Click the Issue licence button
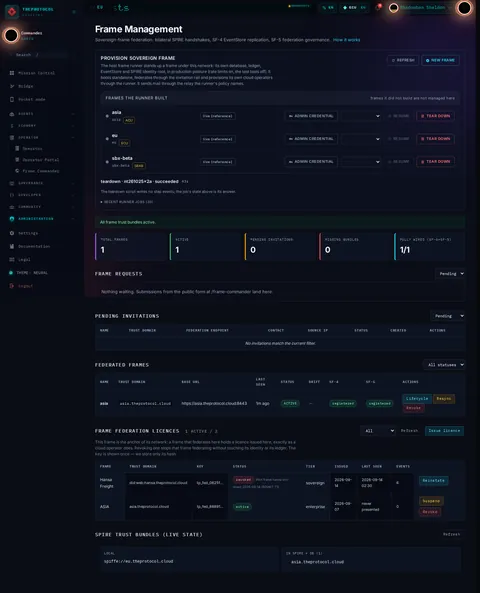This screenshot has height=593, width=480. [444, 431]
